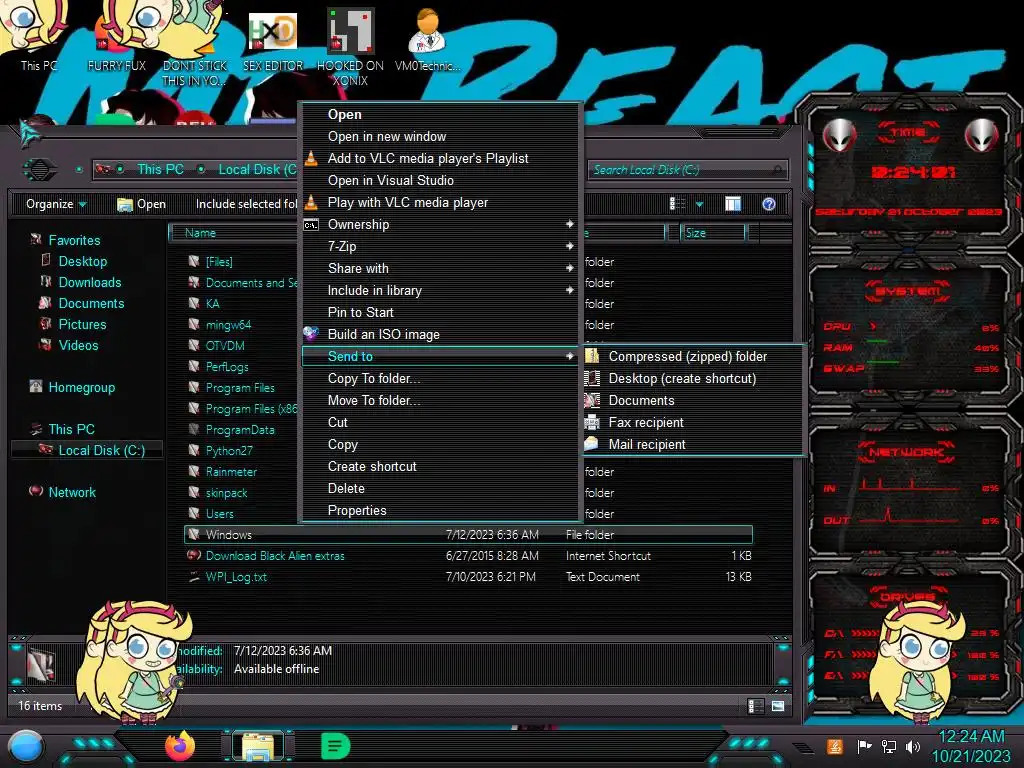Click the Name column header

pyautogui.click(x=234, y=233)
